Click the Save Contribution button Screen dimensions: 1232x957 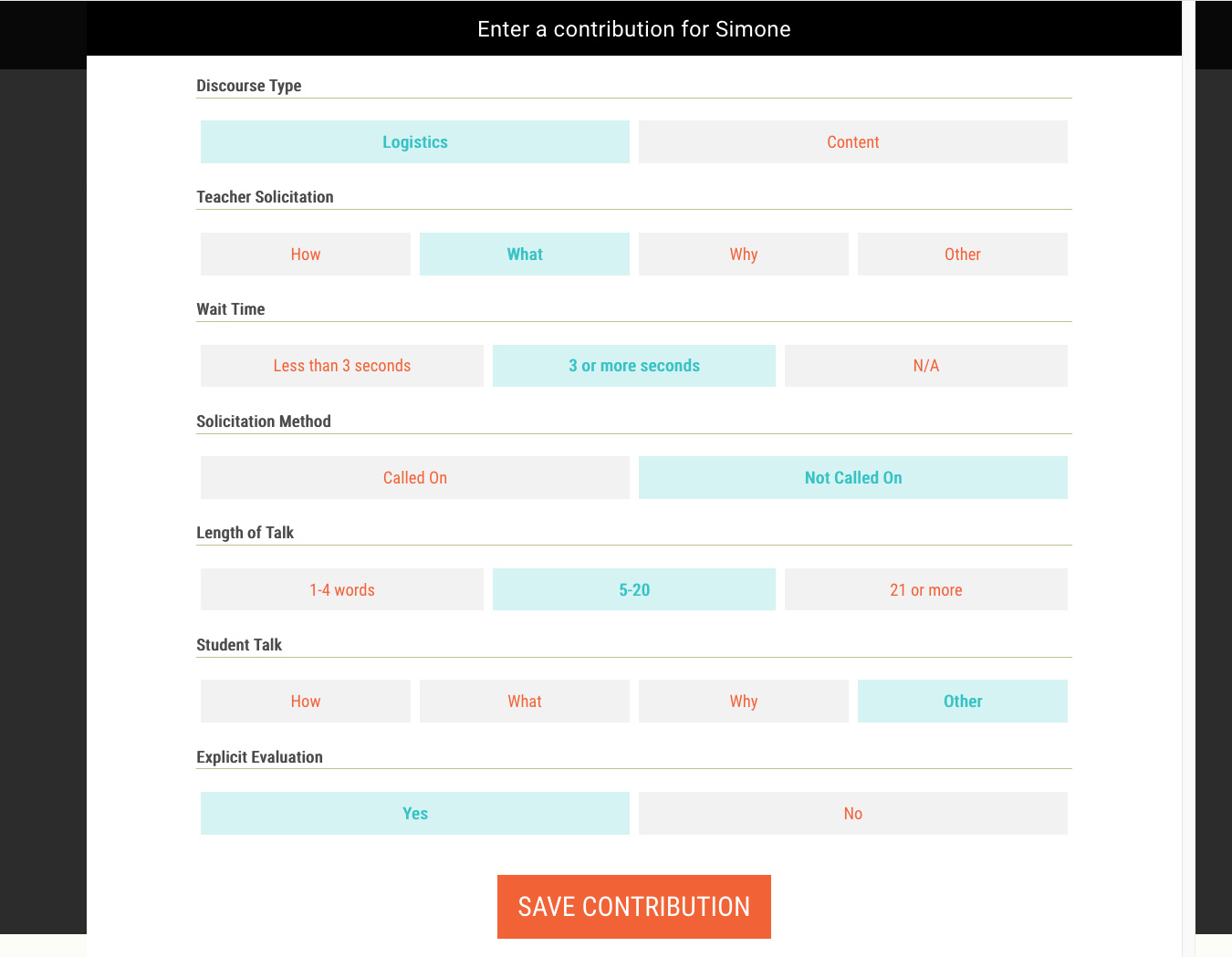[x=634, y=907]
